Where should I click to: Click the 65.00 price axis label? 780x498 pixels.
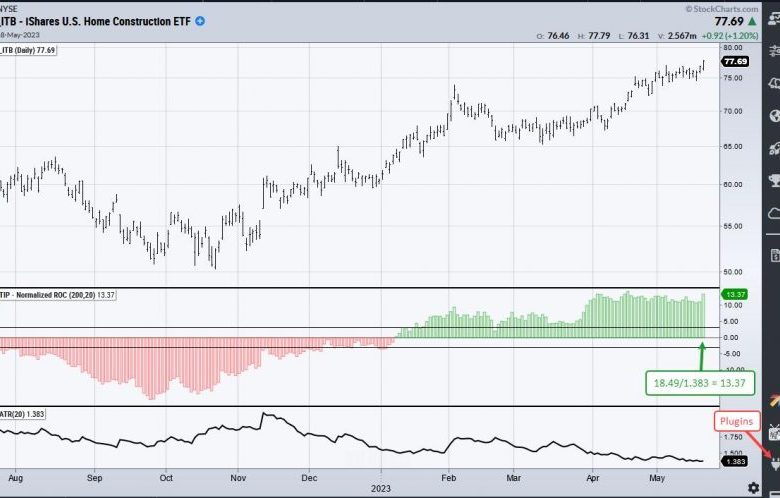(733, 147)
